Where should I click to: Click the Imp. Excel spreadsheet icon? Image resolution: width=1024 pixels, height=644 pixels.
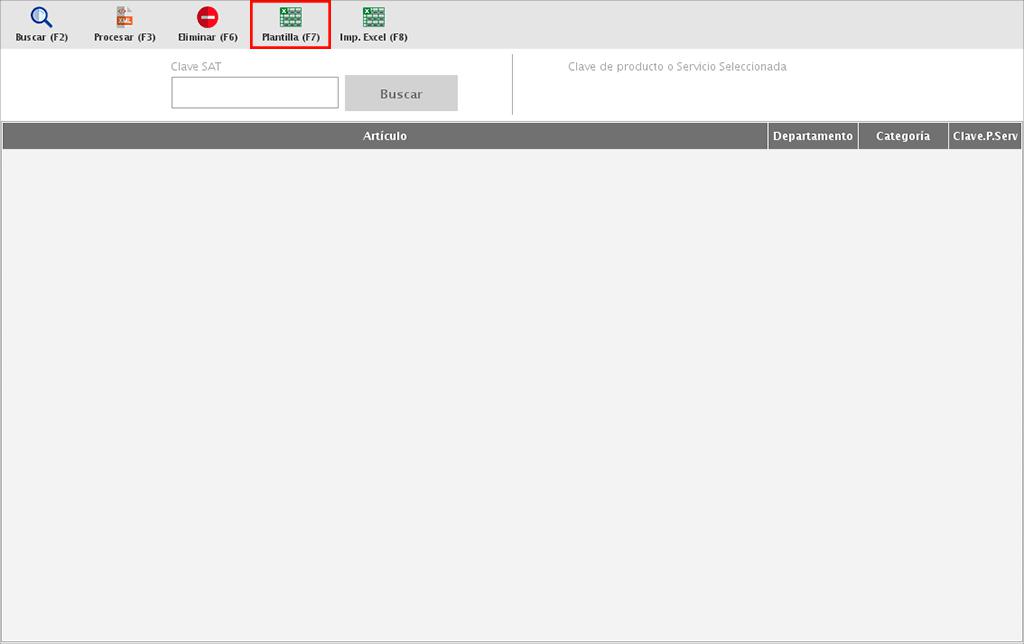point(373,17)
